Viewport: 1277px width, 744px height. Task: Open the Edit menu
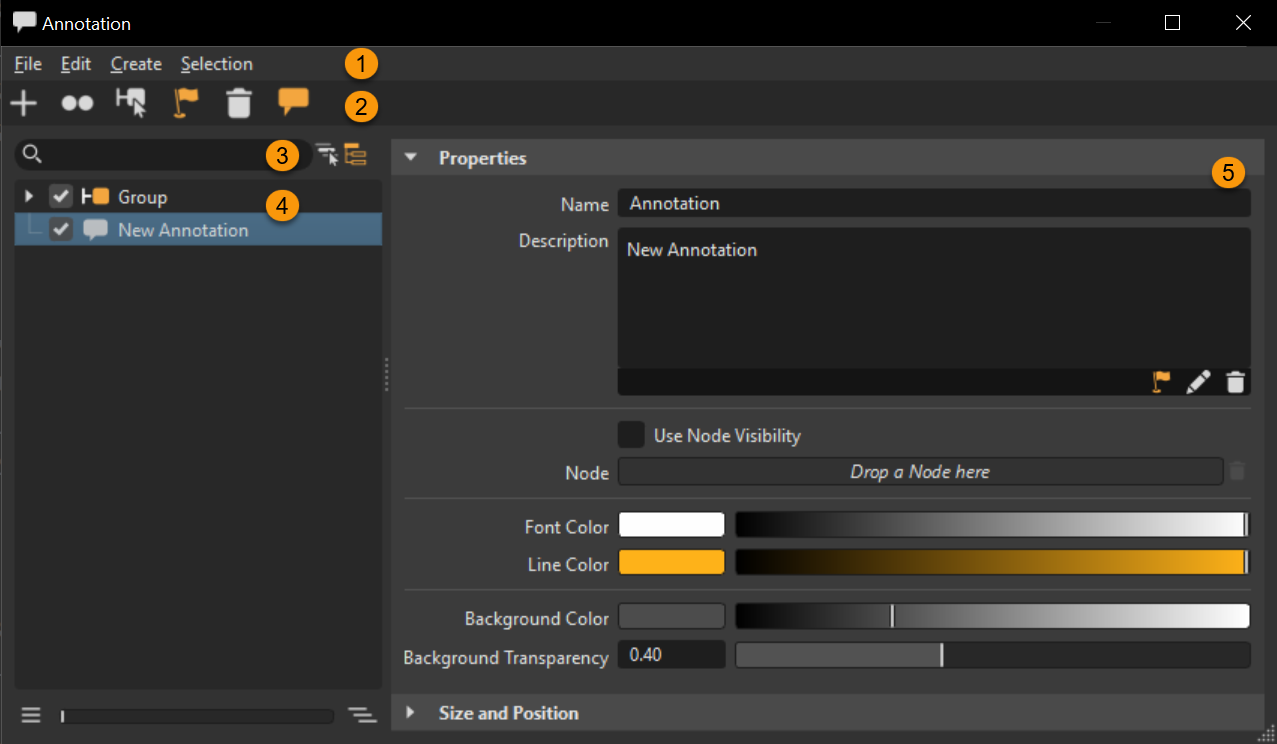coord(76,64)
